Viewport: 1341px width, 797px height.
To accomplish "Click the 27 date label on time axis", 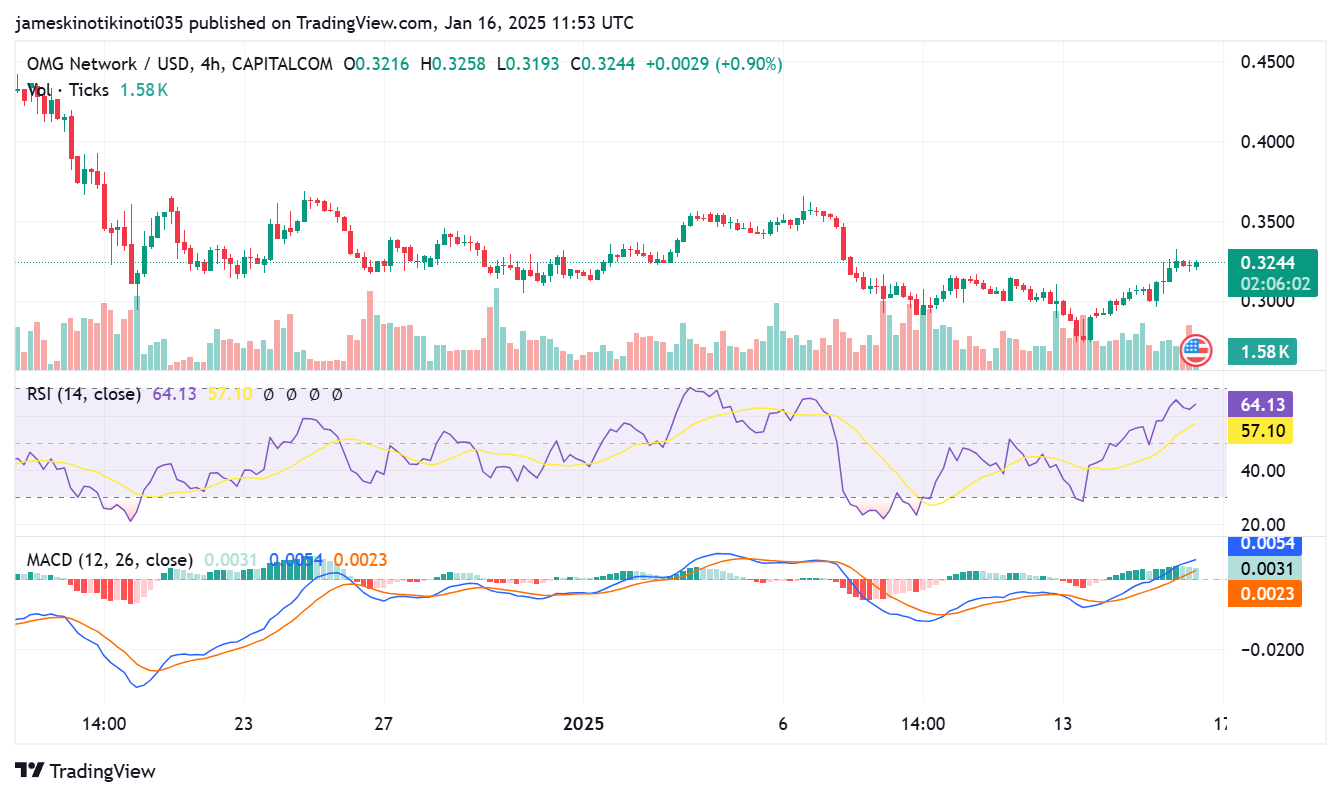I will coord(383,724).
